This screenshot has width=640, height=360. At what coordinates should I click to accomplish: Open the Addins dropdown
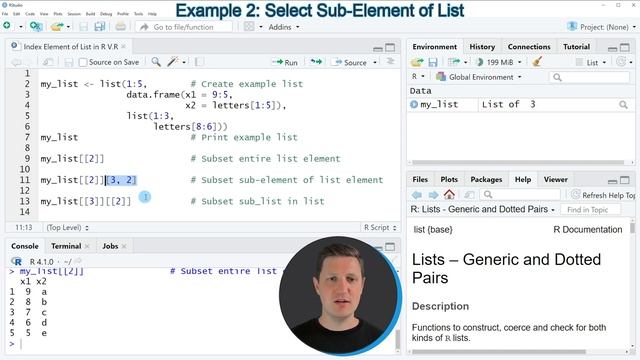click(284, 27)
